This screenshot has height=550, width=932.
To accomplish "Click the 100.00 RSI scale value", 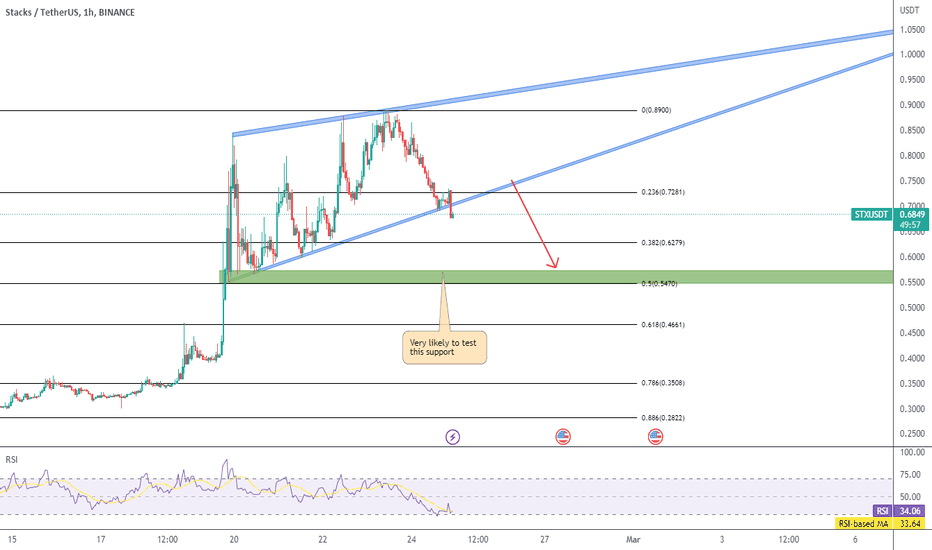I will [x=912, y=452].
